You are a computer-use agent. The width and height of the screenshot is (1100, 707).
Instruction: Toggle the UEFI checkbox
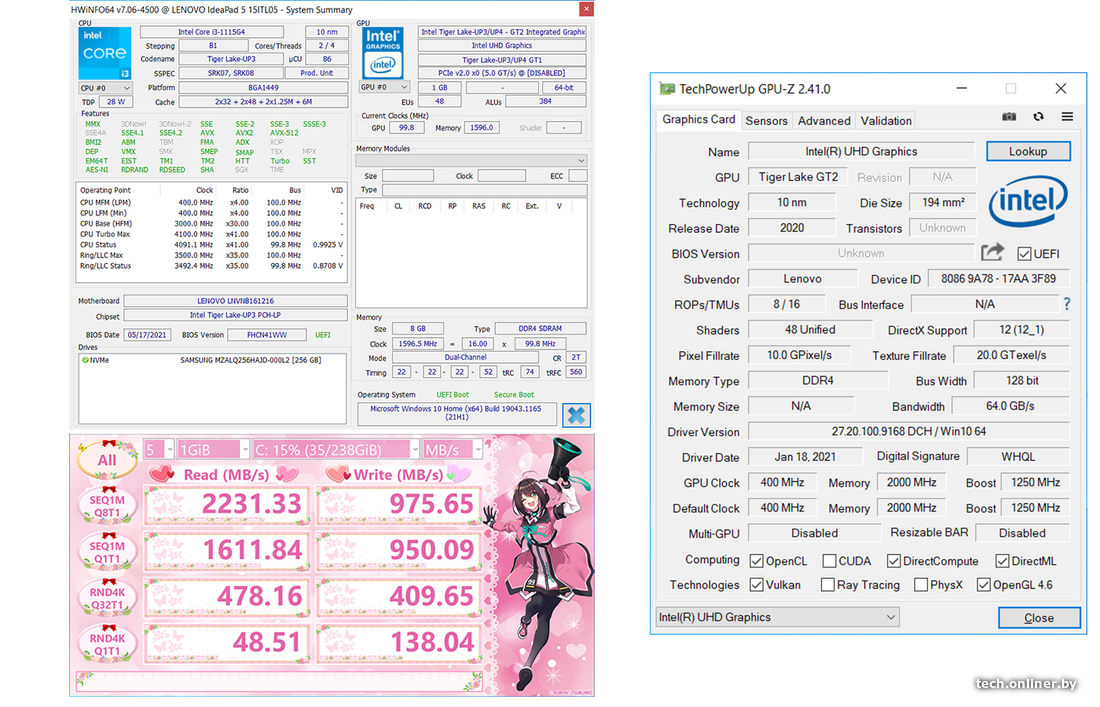1024,254
